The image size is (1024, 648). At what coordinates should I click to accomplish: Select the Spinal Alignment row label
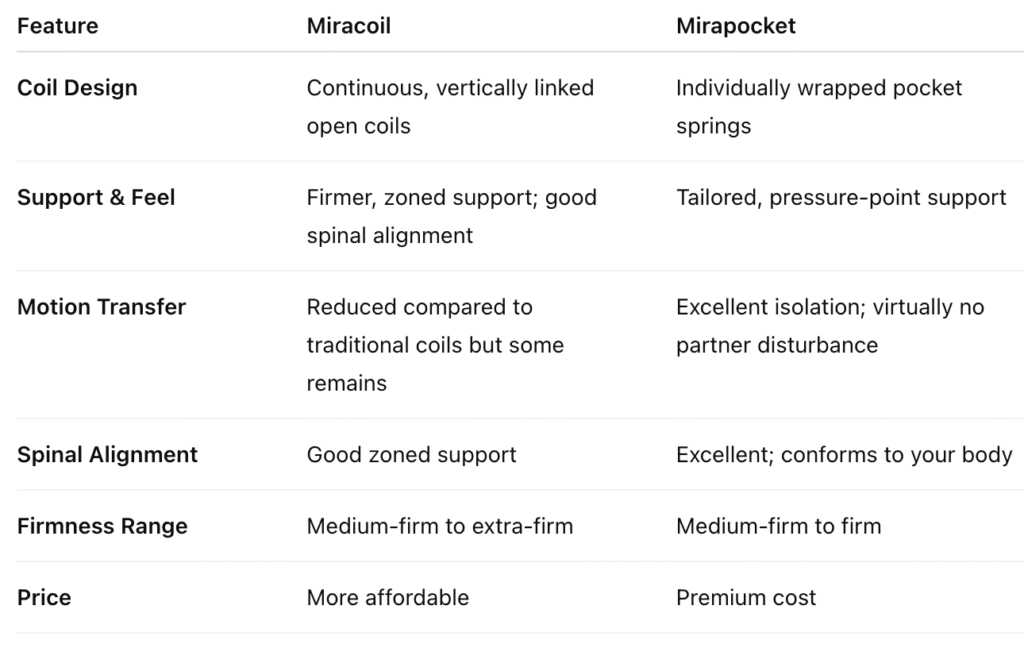click(x=107, y=455)
